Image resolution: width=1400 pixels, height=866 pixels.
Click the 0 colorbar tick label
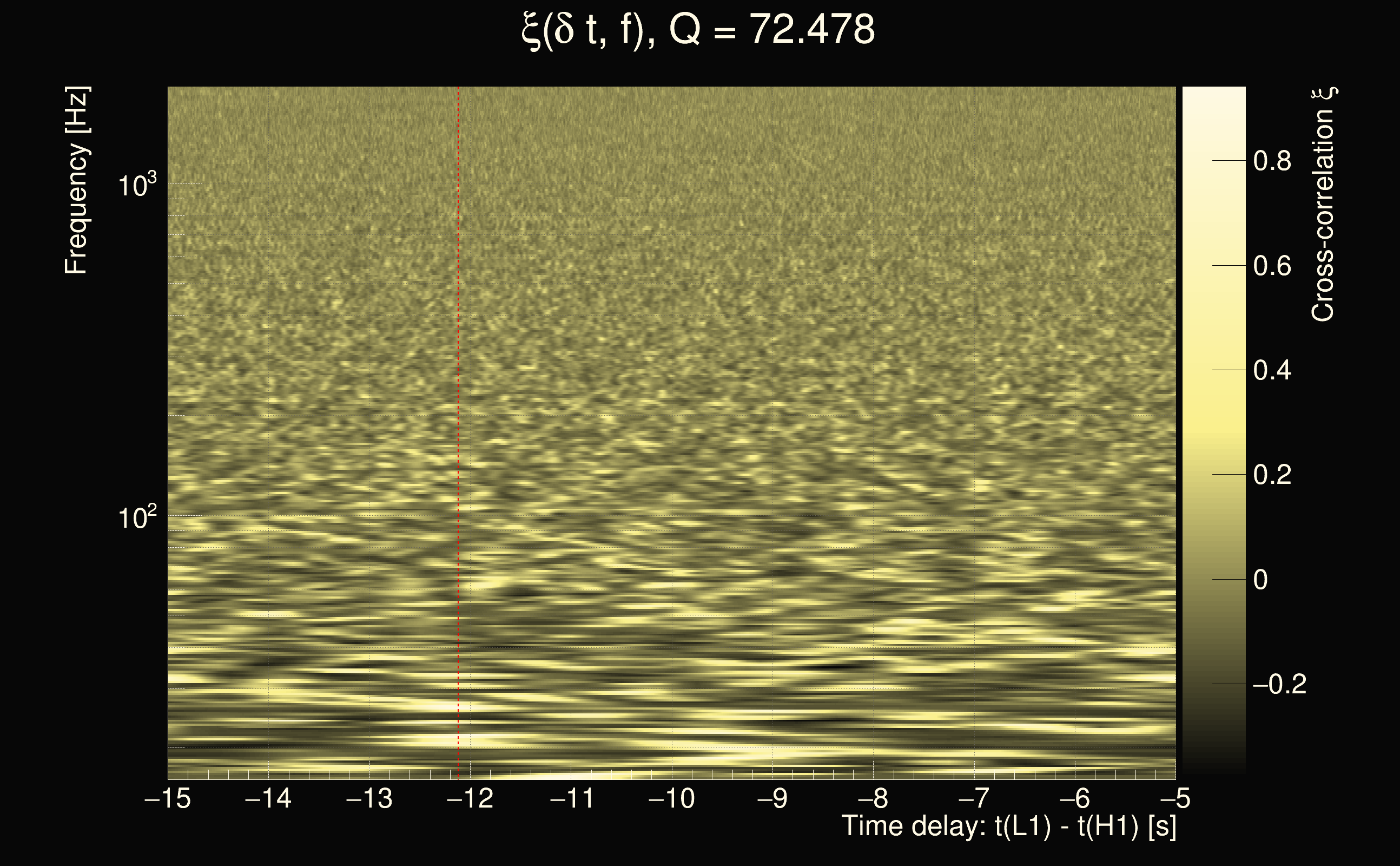click(1260, 580)
